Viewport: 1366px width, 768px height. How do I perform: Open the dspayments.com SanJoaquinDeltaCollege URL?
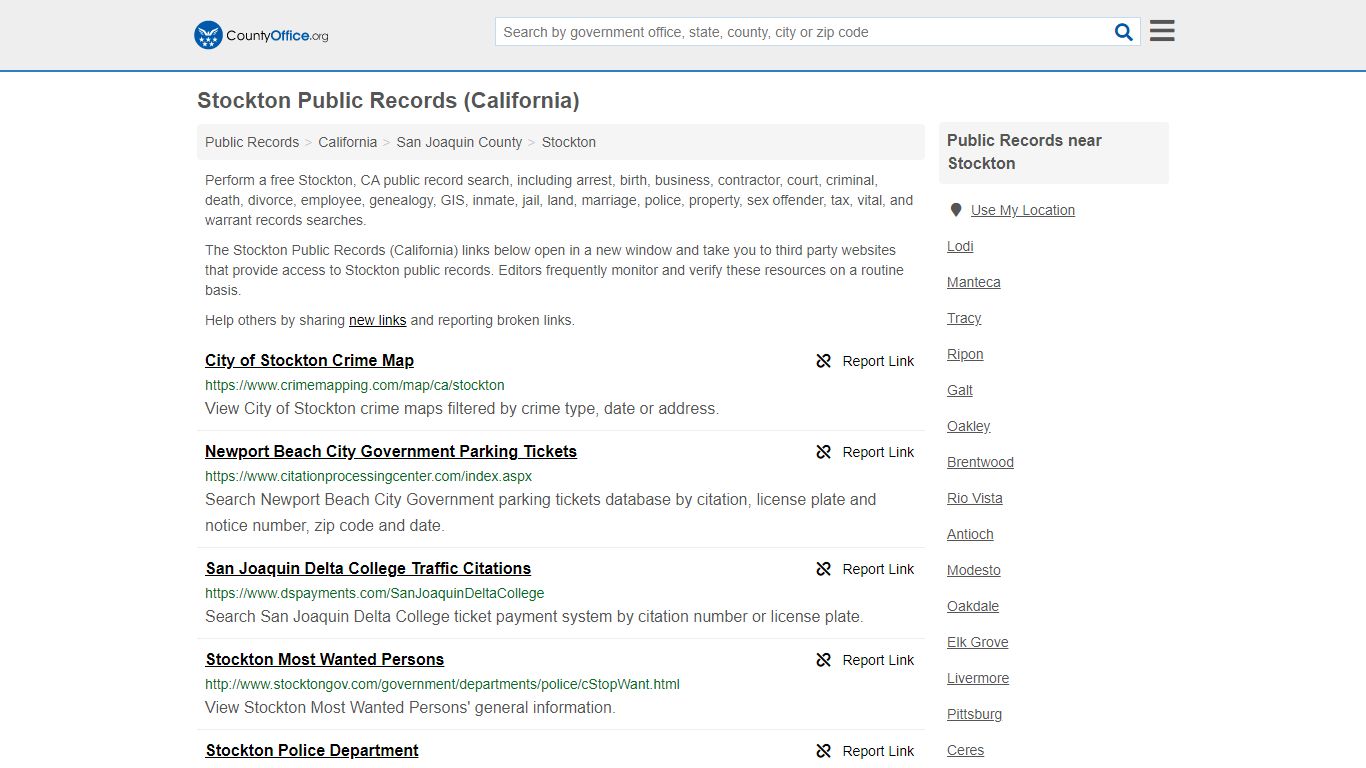[375, 593]
